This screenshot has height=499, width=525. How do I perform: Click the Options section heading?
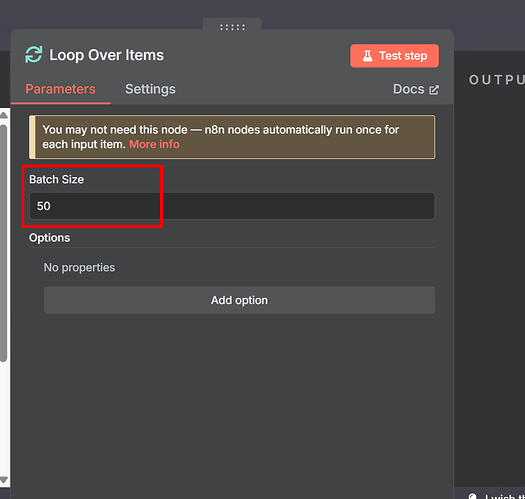pyautogui.click(x=50, y=238)
